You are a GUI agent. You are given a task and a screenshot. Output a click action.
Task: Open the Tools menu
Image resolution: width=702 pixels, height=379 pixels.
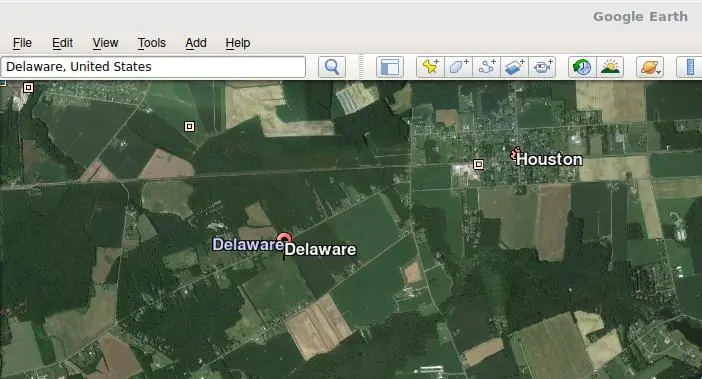point(152,43)
